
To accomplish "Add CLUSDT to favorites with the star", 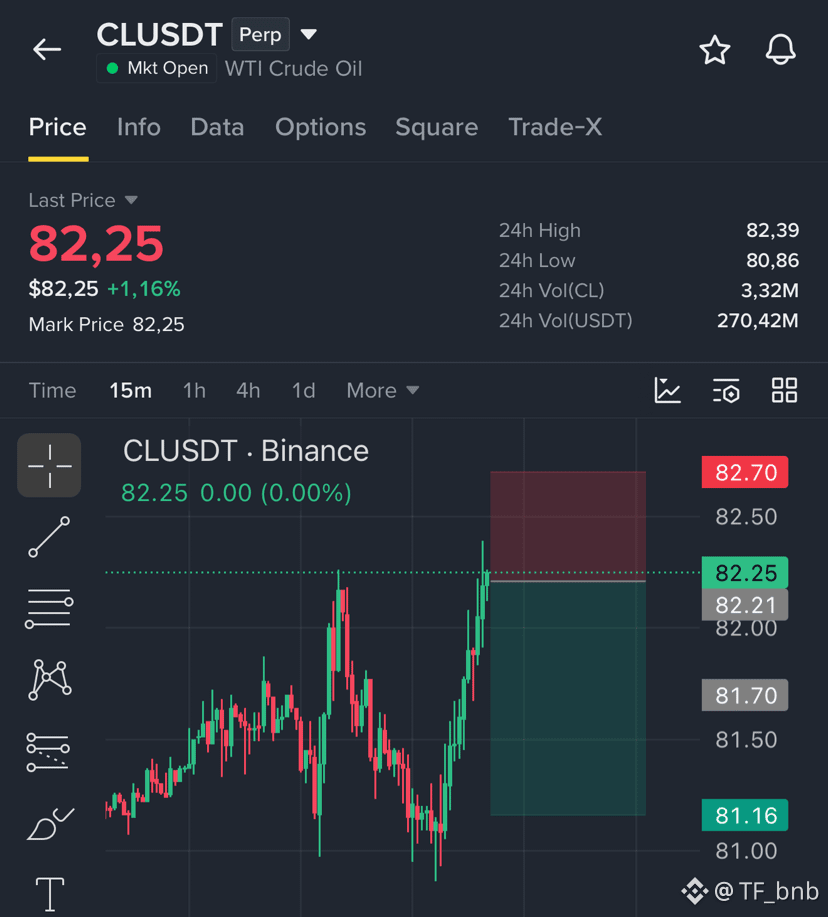I will click(715, 50).
